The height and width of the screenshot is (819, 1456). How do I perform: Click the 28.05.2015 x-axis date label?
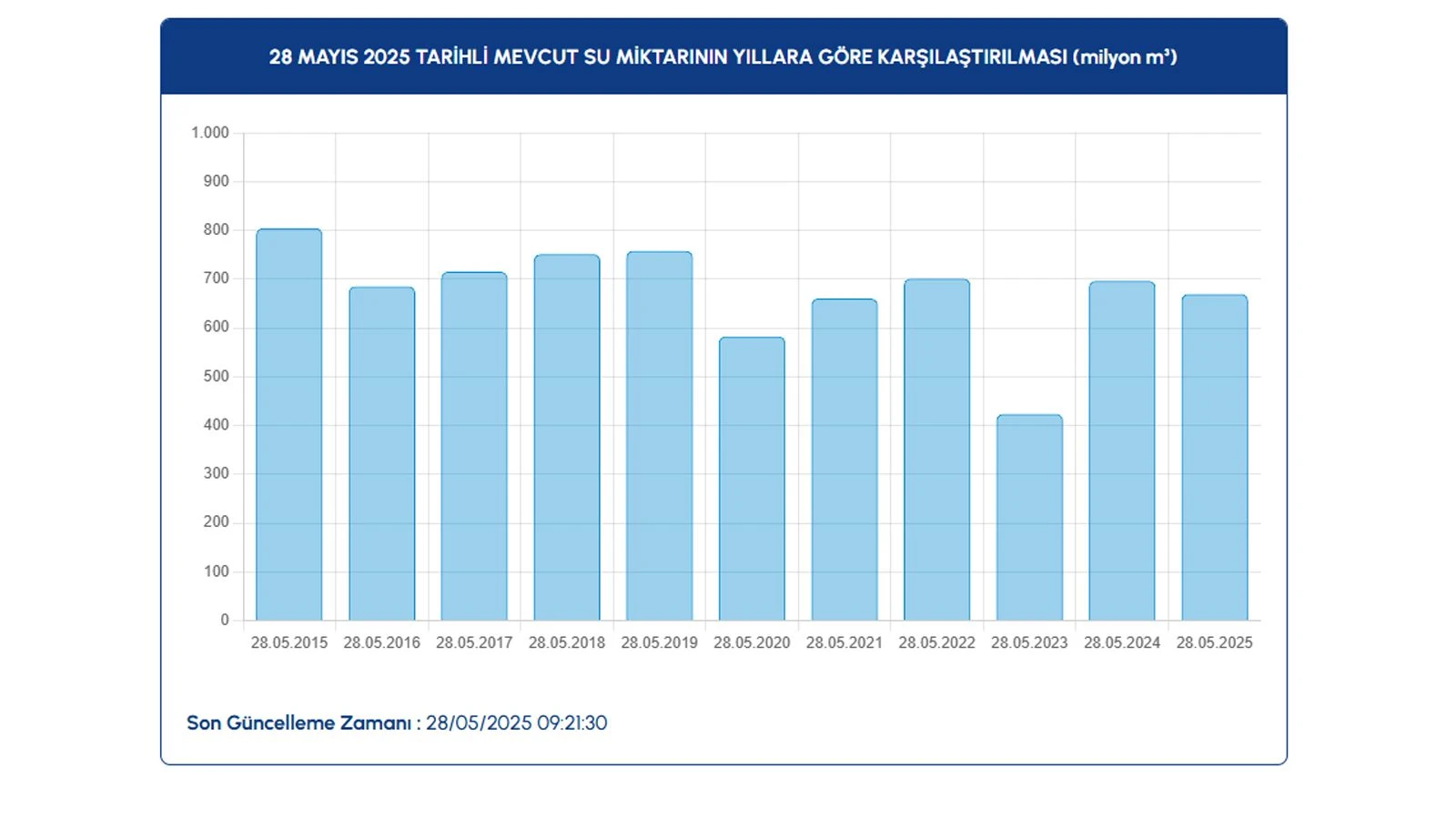[x=288, y=642]
